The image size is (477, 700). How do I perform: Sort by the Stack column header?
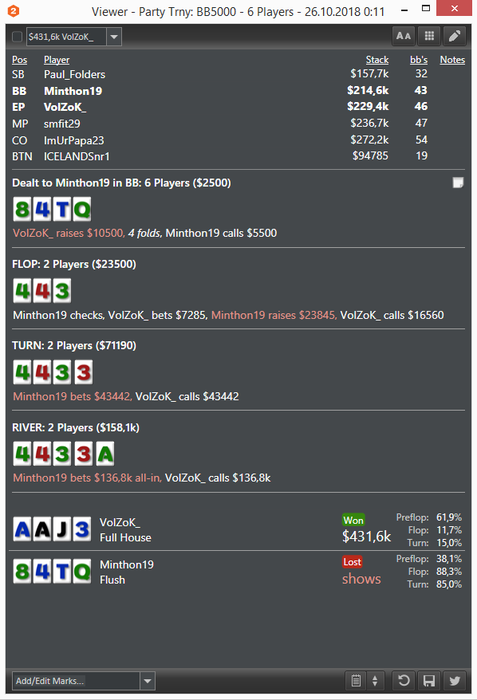click(377, 60)
